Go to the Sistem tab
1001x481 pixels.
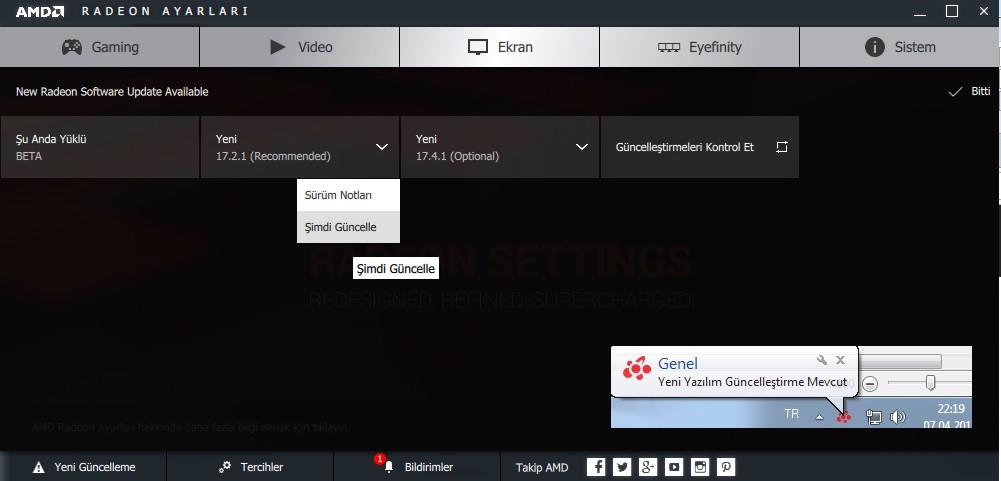click(x=900, y=47)
